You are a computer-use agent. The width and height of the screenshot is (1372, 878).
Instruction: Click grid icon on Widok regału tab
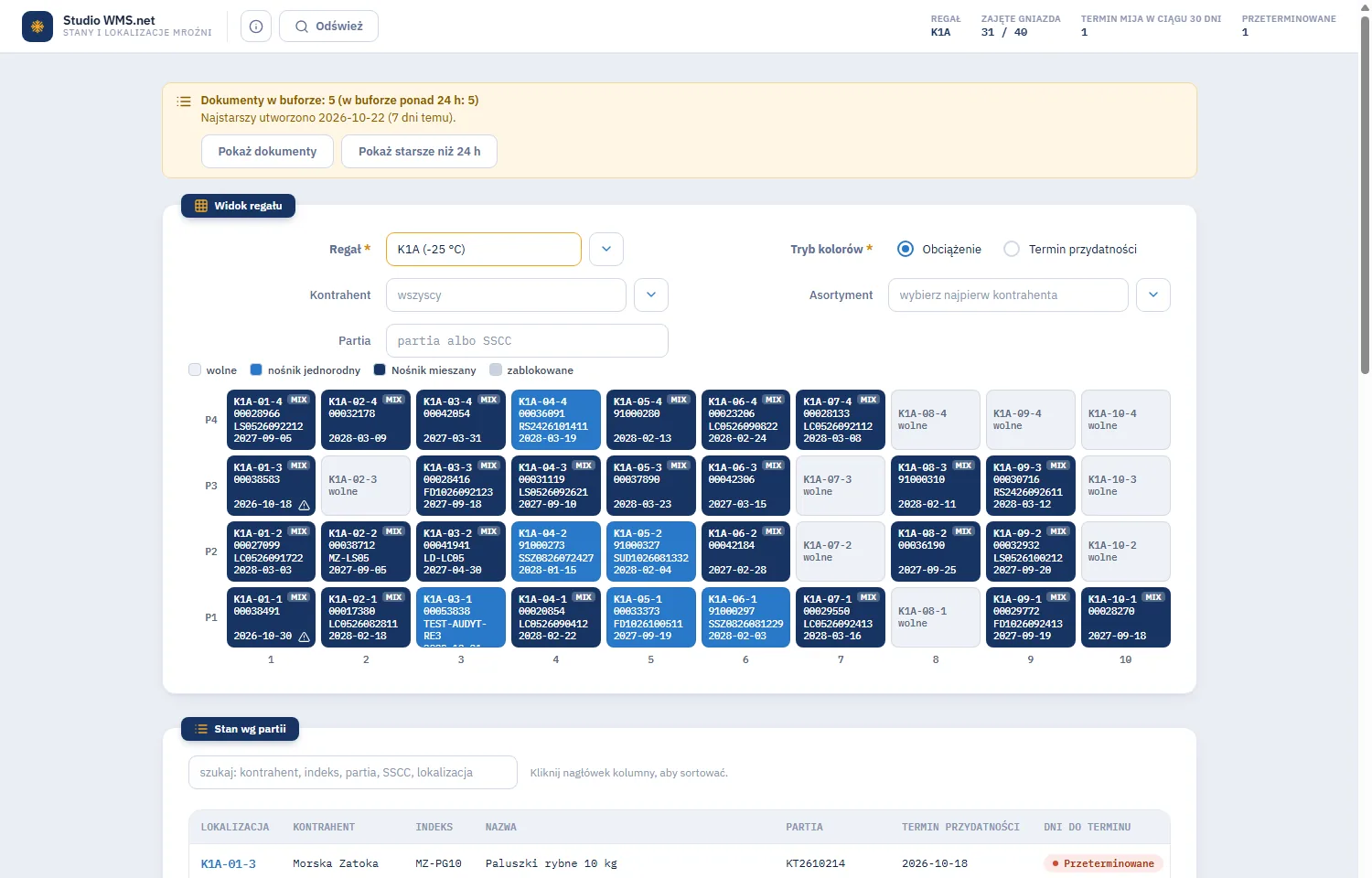[201, 206]
